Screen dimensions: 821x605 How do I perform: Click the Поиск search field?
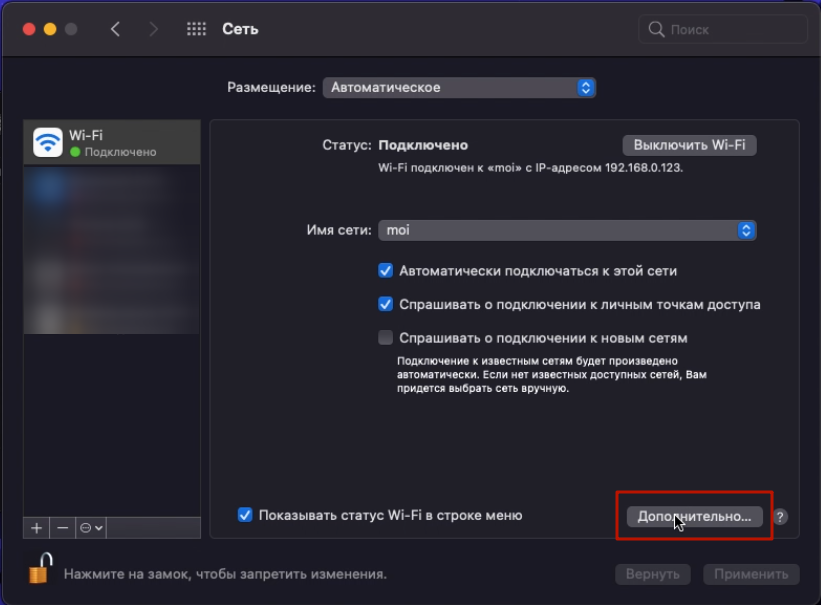click(x=723, y=29)
